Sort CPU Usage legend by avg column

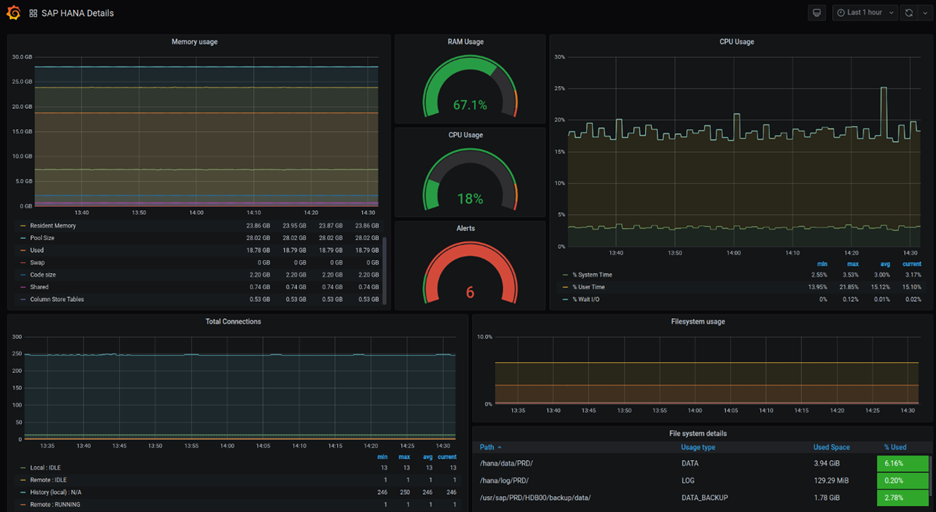pyautogui.click(x=885, y=264)
